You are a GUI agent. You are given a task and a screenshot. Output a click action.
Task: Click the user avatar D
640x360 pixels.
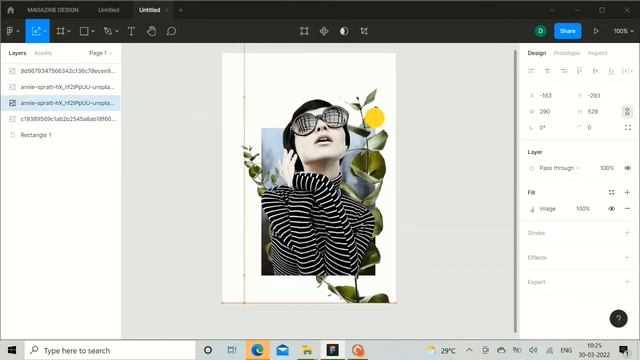(541, 31)
